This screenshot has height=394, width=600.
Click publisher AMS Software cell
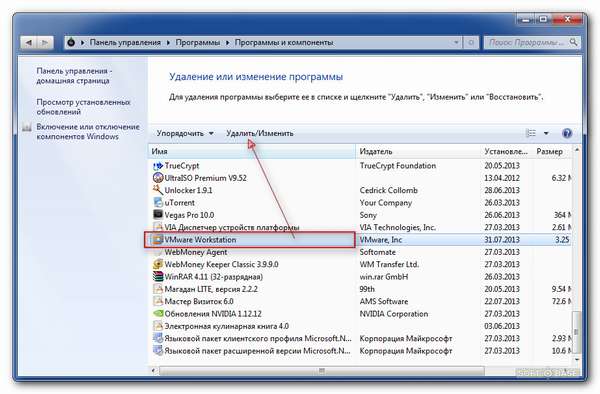[383, 301]
